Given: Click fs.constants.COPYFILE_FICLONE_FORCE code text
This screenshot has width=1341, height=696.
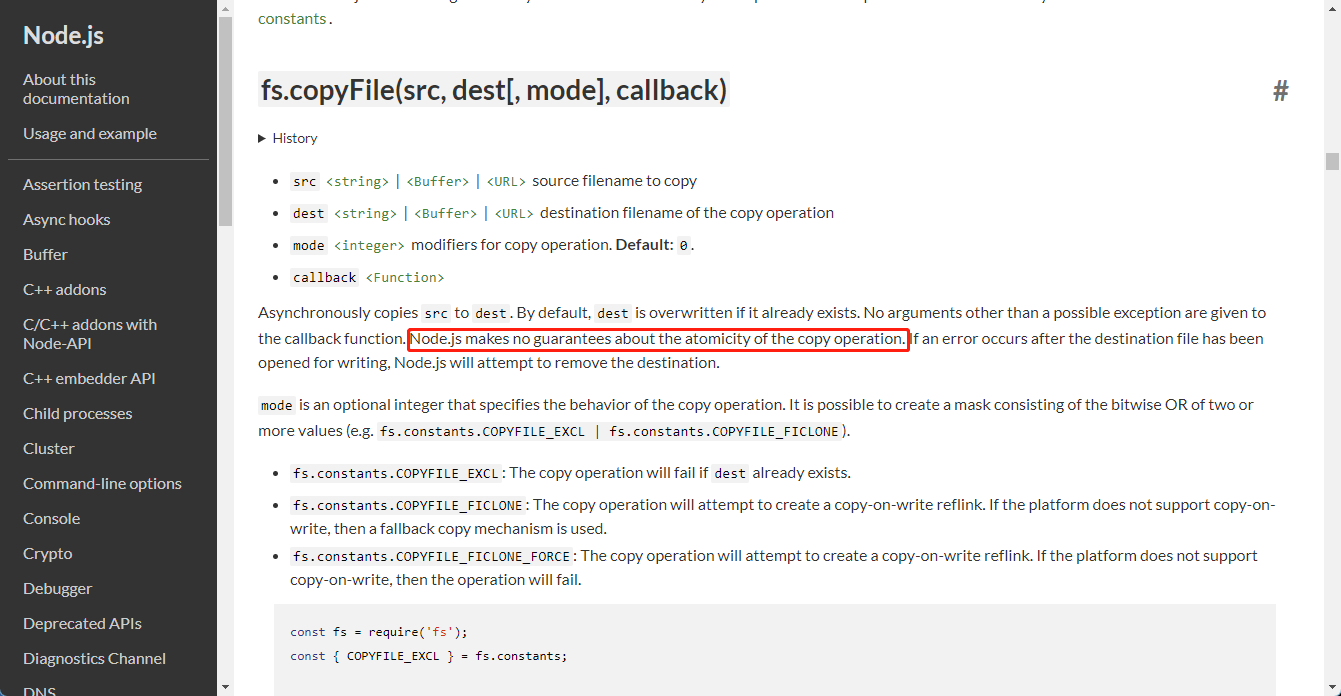Looking at the screenshot, I should (433, 557).
